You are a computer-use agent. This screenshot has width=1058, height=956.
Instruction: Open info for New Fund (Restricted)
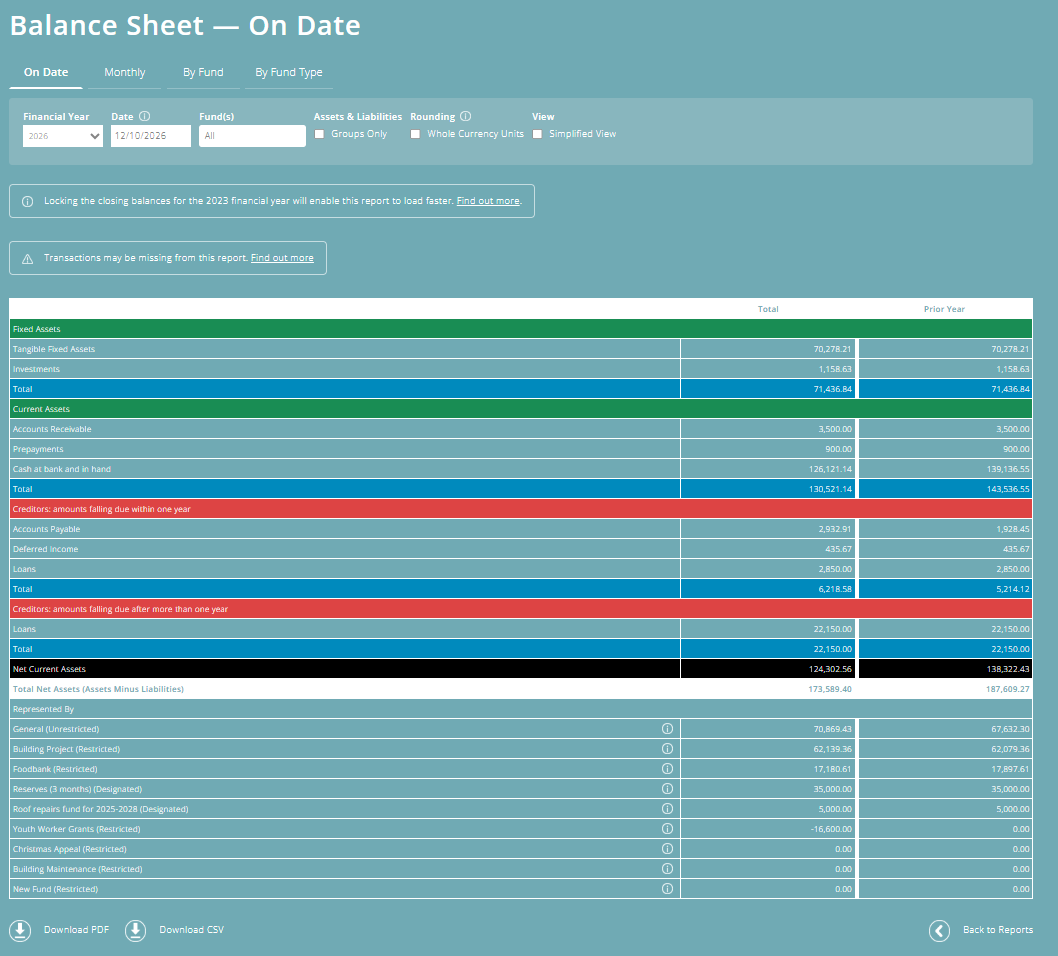click(x=667, y=889)
